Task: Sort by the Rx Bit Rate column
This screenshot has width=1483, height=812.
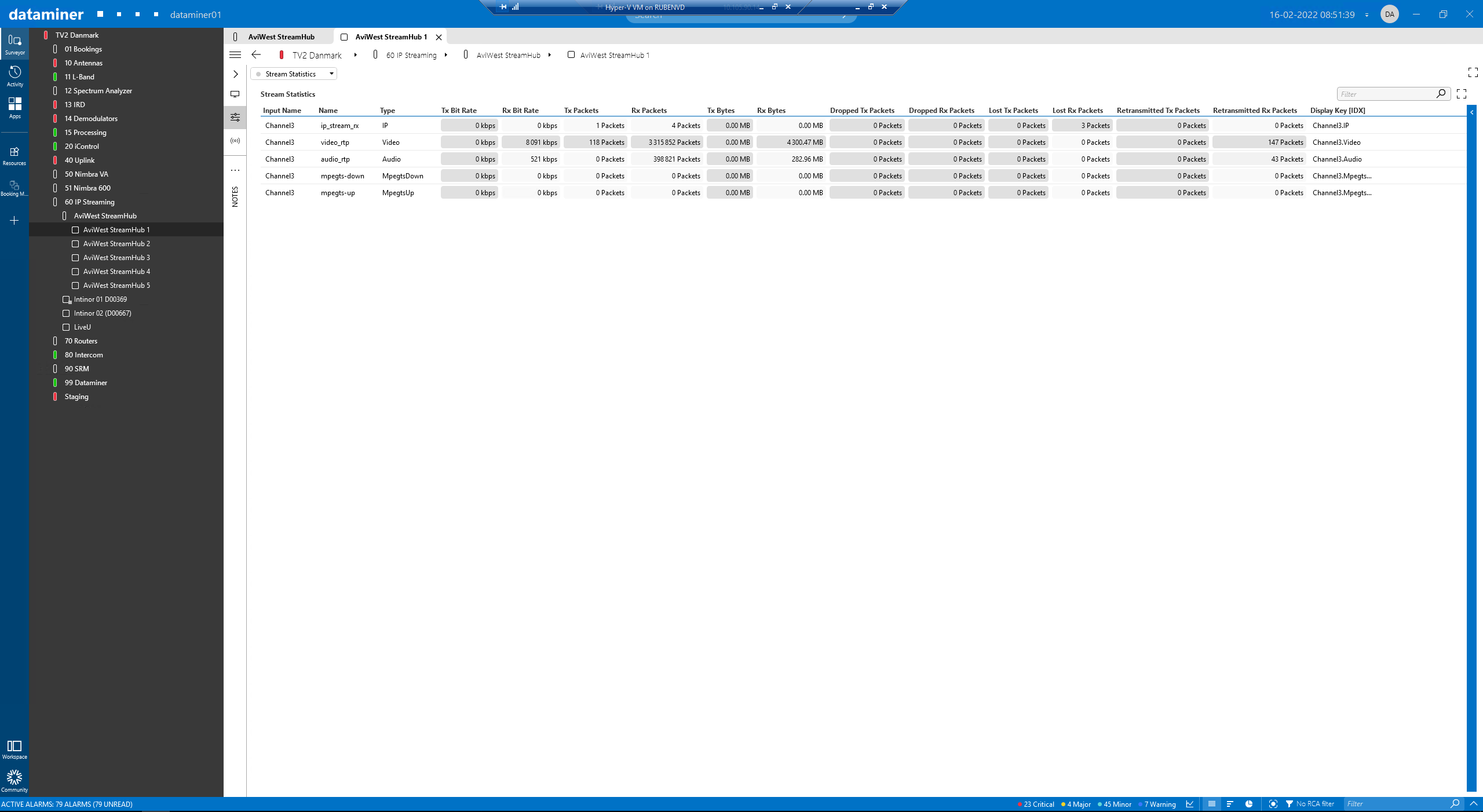Action: click(520, 111)
